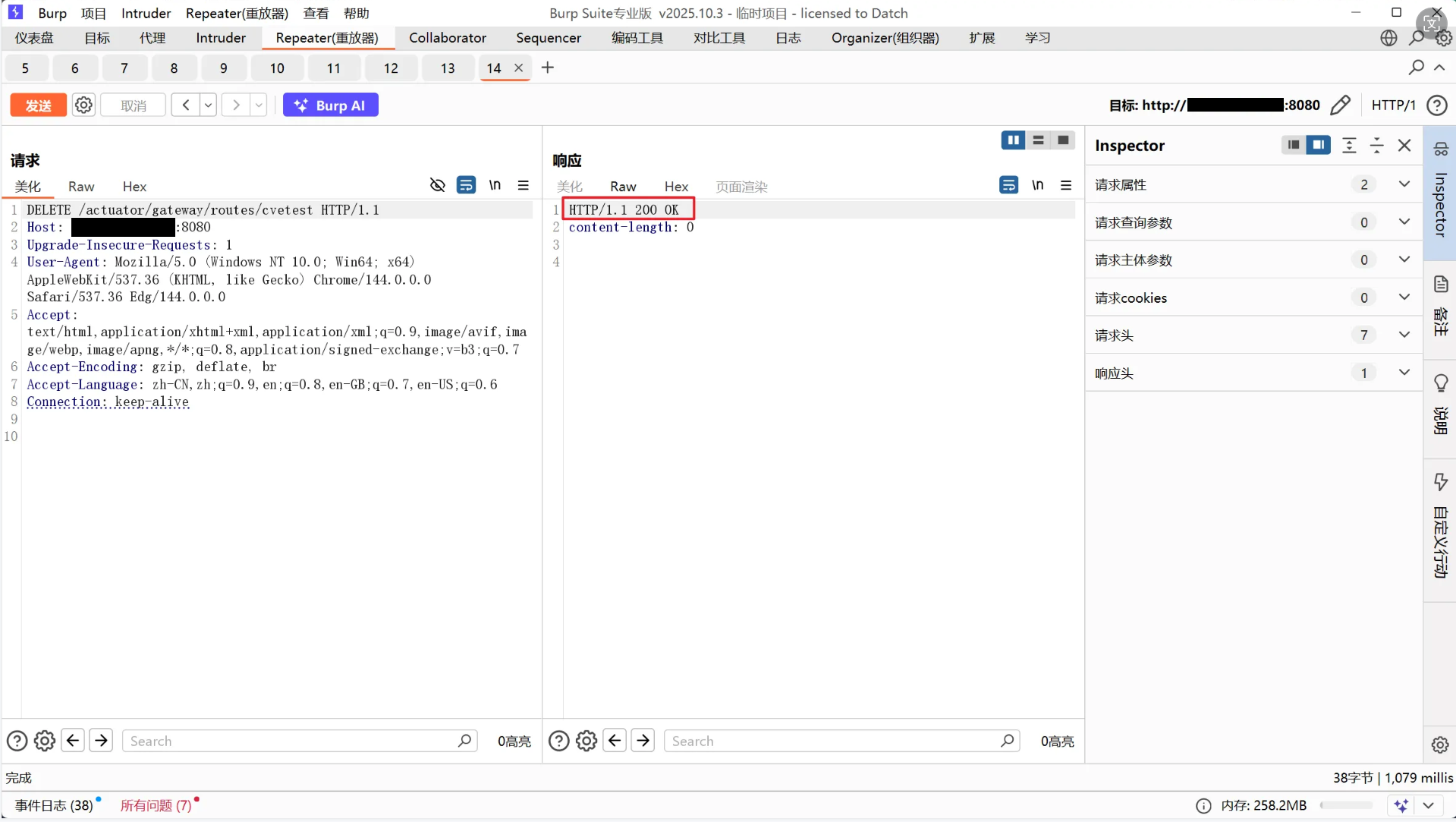Switch to Repeater tab 10
This screenshot has width=1456, height=822.
coord(277,68)
